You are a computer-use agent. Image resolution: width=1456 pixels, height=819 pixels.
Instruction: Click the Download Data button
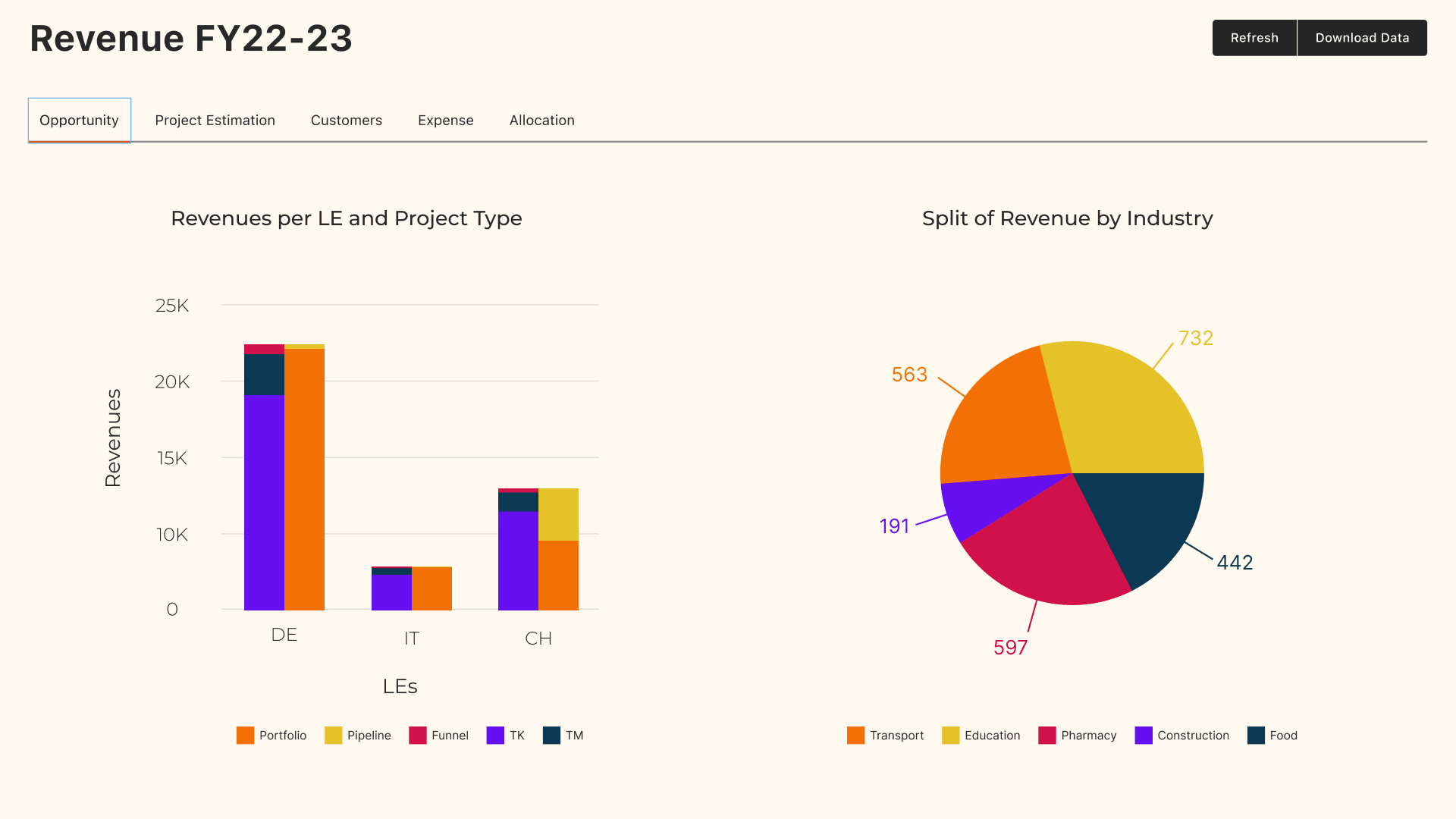[1362, 37]
